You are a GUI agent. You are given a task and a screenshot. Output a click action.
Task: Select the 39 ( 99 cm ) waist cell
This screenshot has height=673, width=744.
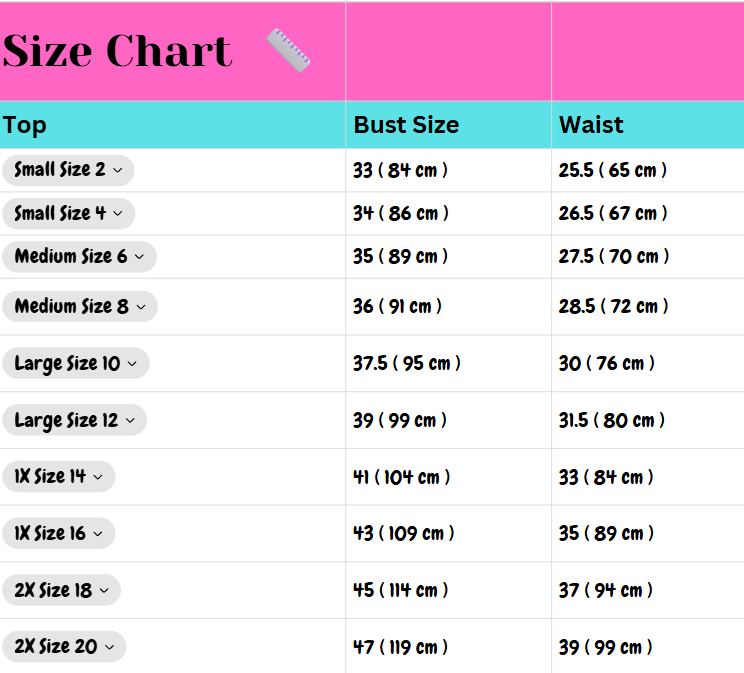[x=648, y=646]
